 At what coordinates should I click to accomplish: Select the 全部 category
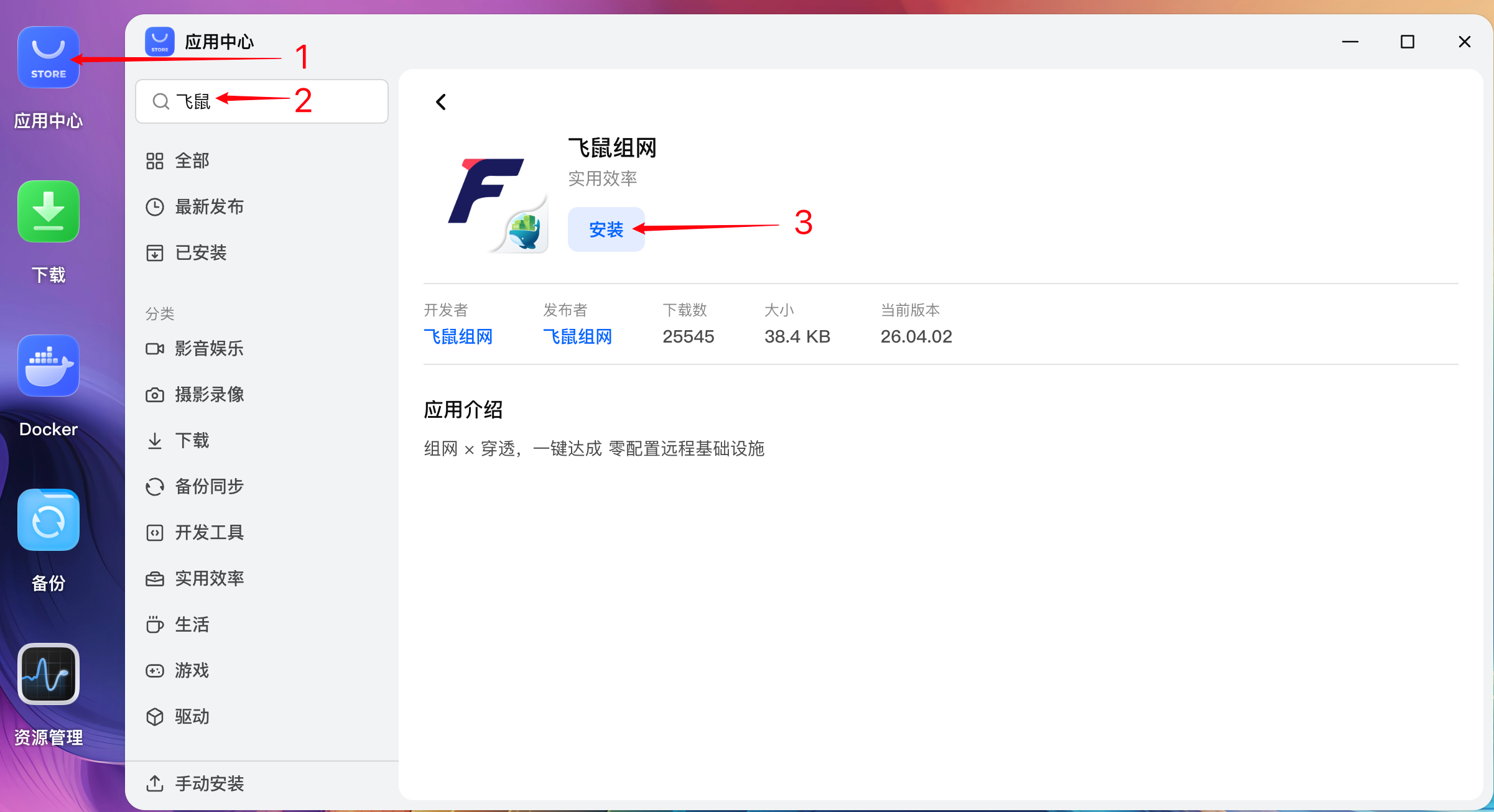pos(262,161)
